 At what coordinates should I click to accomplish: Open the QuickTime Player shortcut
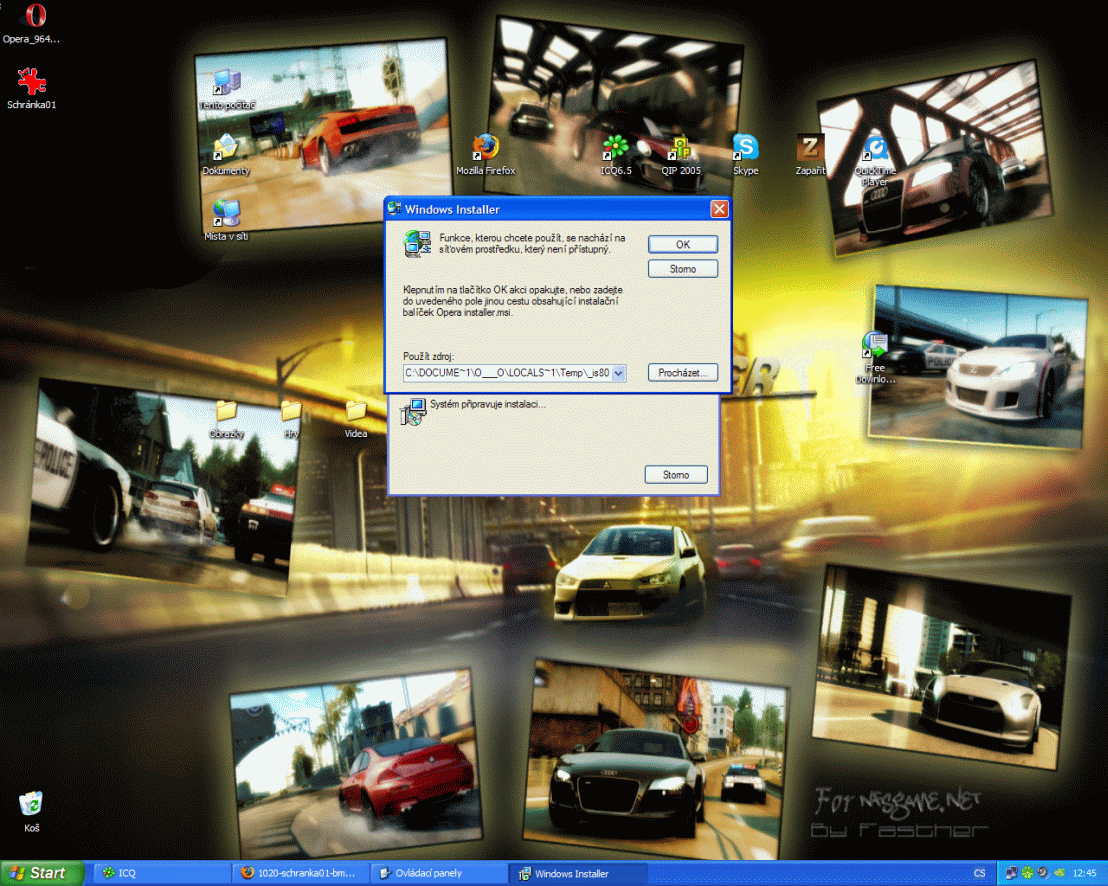pos(875,148)
